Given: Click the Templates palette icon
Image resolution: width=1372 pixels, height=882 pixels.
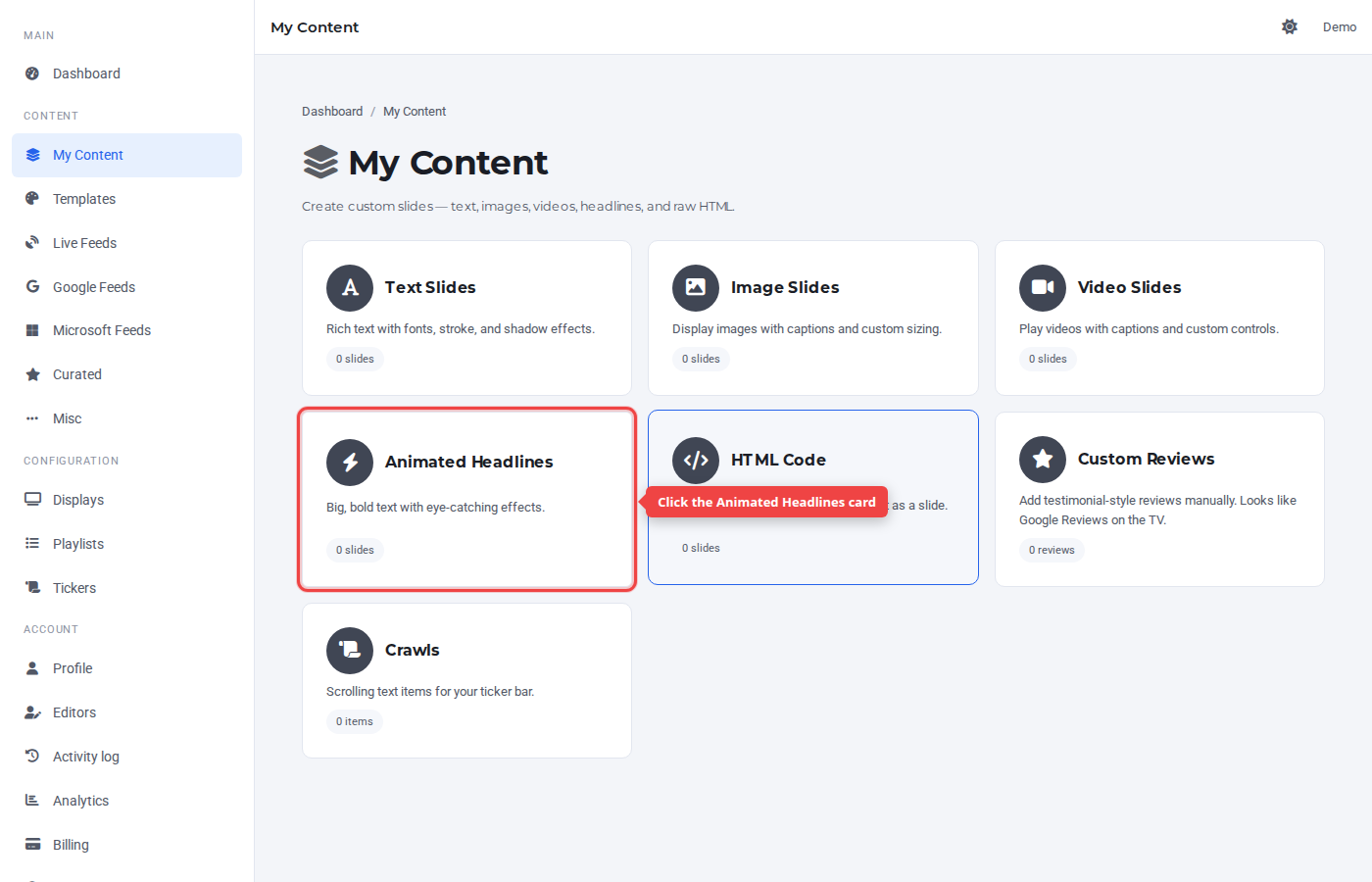Looking at the screenshot, I should (32, 199).
